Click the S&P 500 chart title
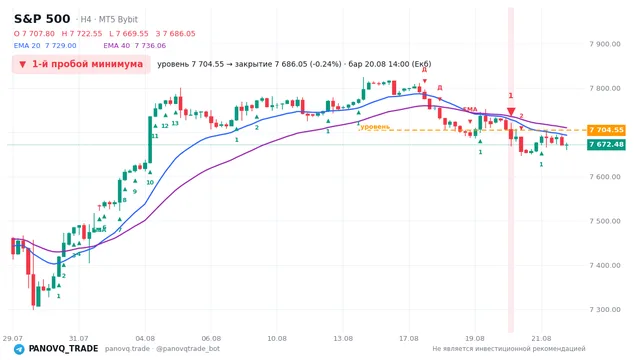 (x=42, y=19)
